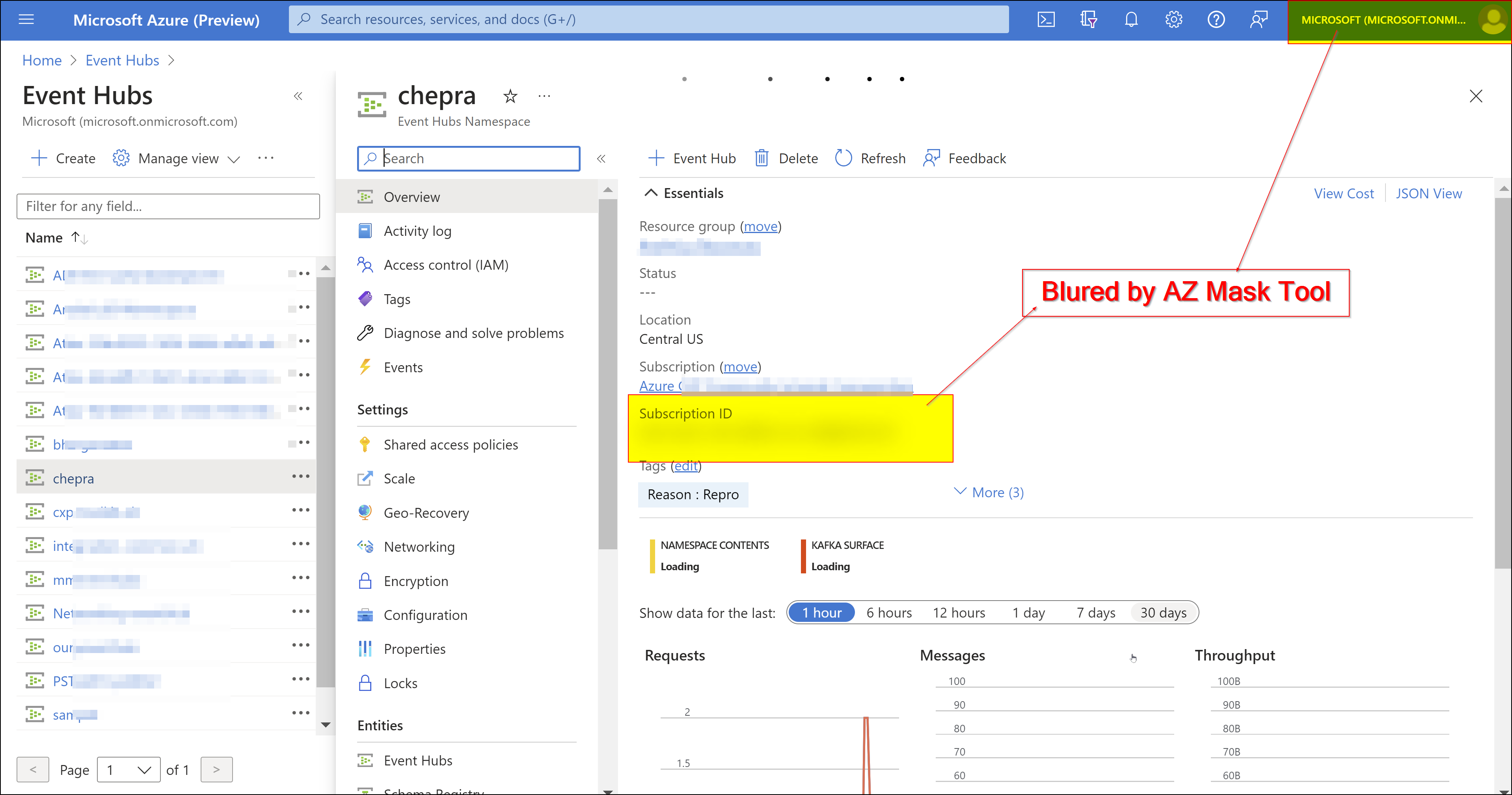This screenshot has width=1512, height=795.
Task: Select the Overview menu item
Action: pyautogui.click(x=467, y=197)
